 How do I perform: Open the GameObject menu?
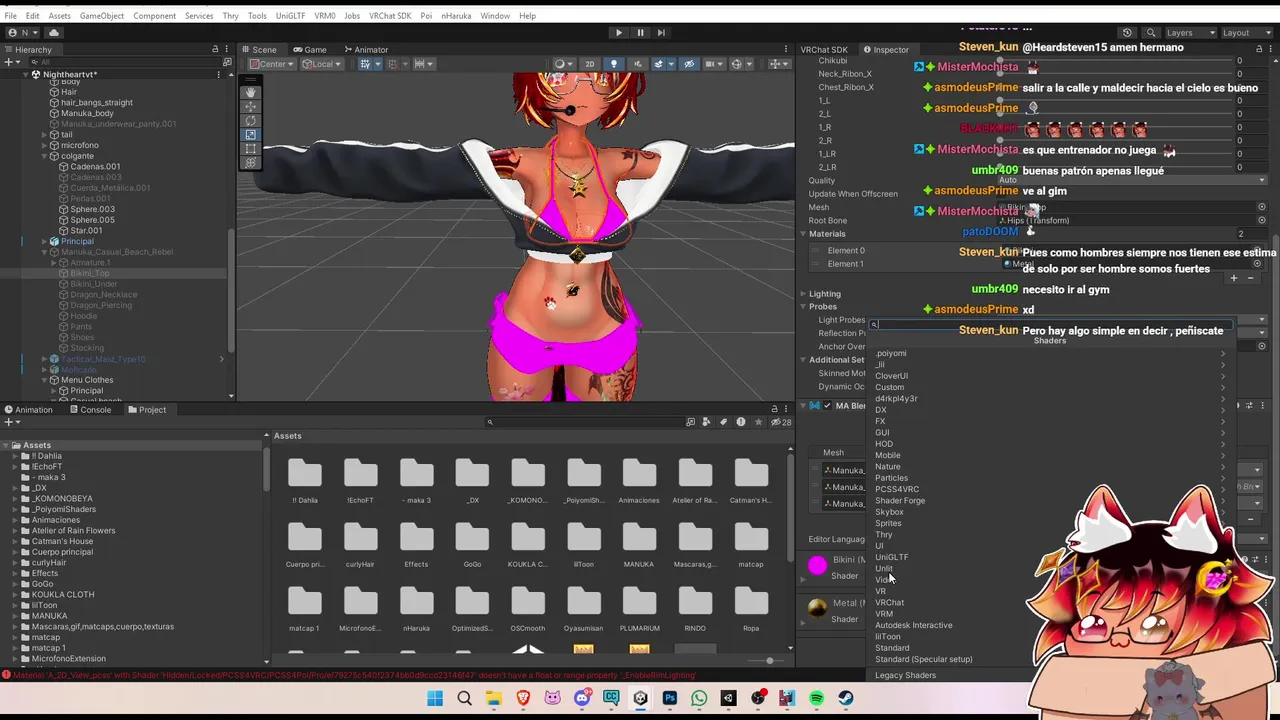pyautogui.click(x=101, y=16)
